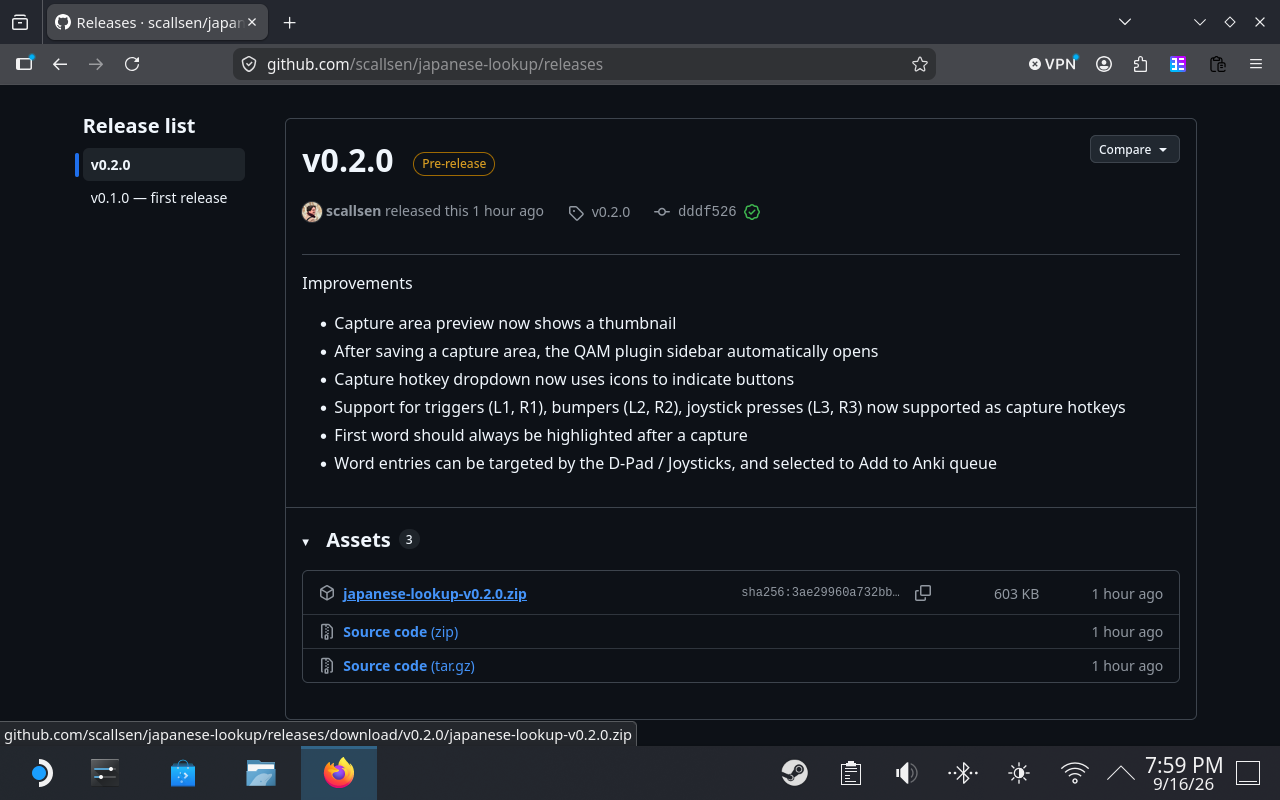The image size is (1280, 800).
Task: Click the file icon beside Source code (zip)
Action: pyautogui.click(x=326, y=632)
